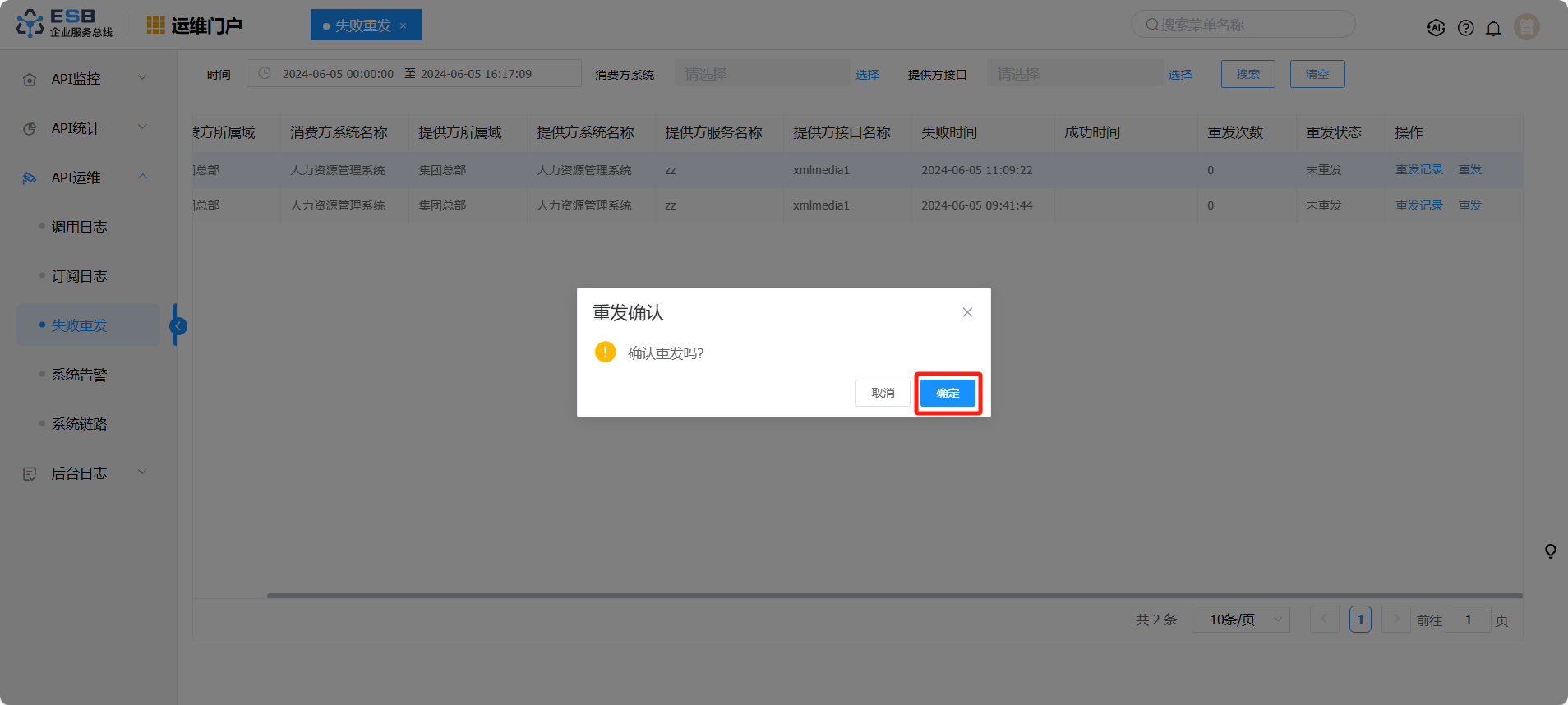The image size is (1568, 705).
Task: Click the 消费方系统名称 column header
Action: click(x=339, y=132)
